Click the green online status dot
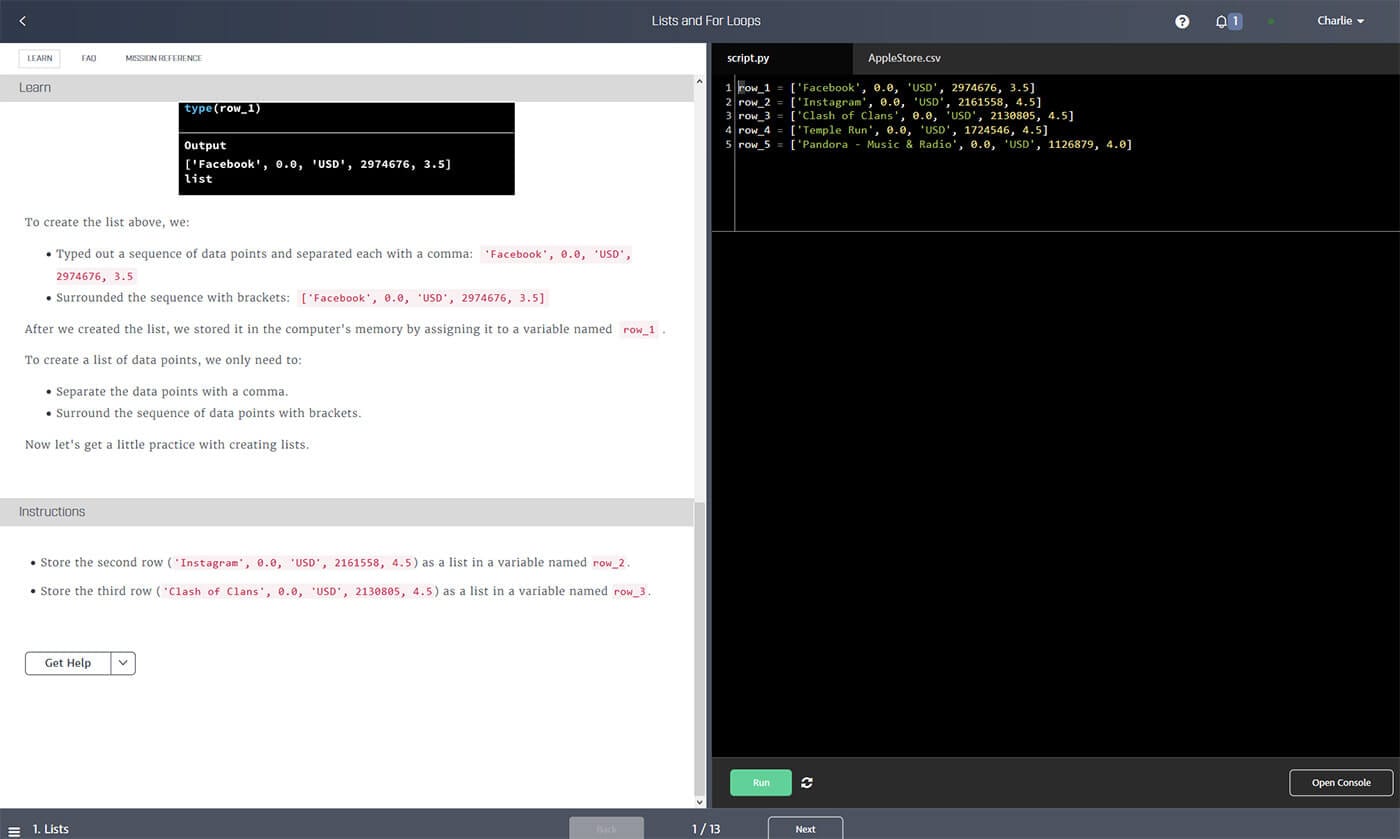 (x=1271, y=21)
